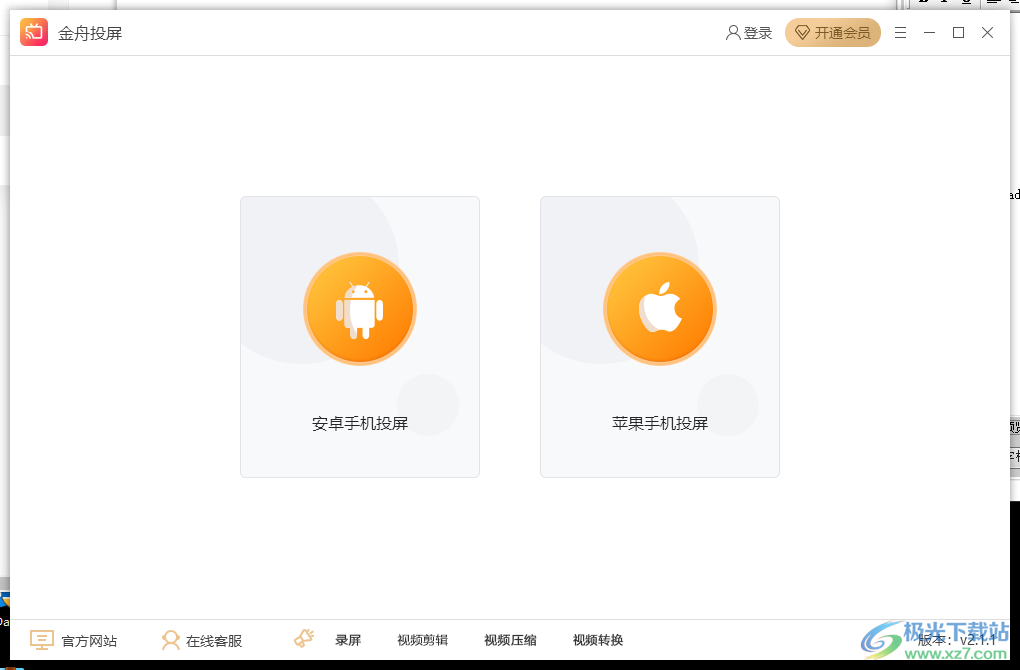Click the 版本 version text
1020x670 pixels.
click(x=956, y=640)
